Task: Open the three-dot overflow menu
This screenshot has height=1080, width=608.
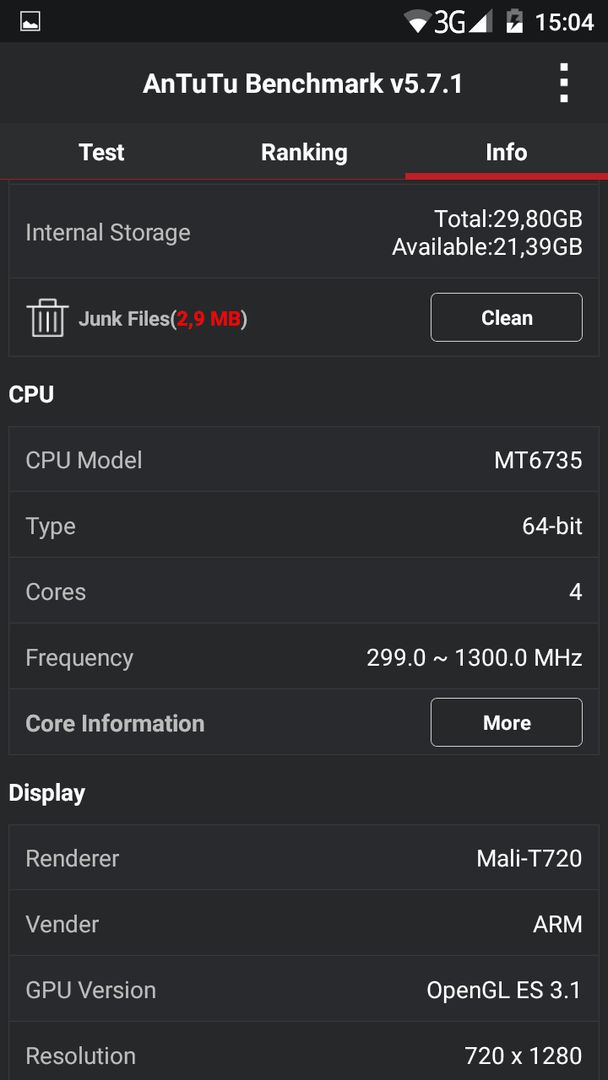Action: click(x=563, y=83)
